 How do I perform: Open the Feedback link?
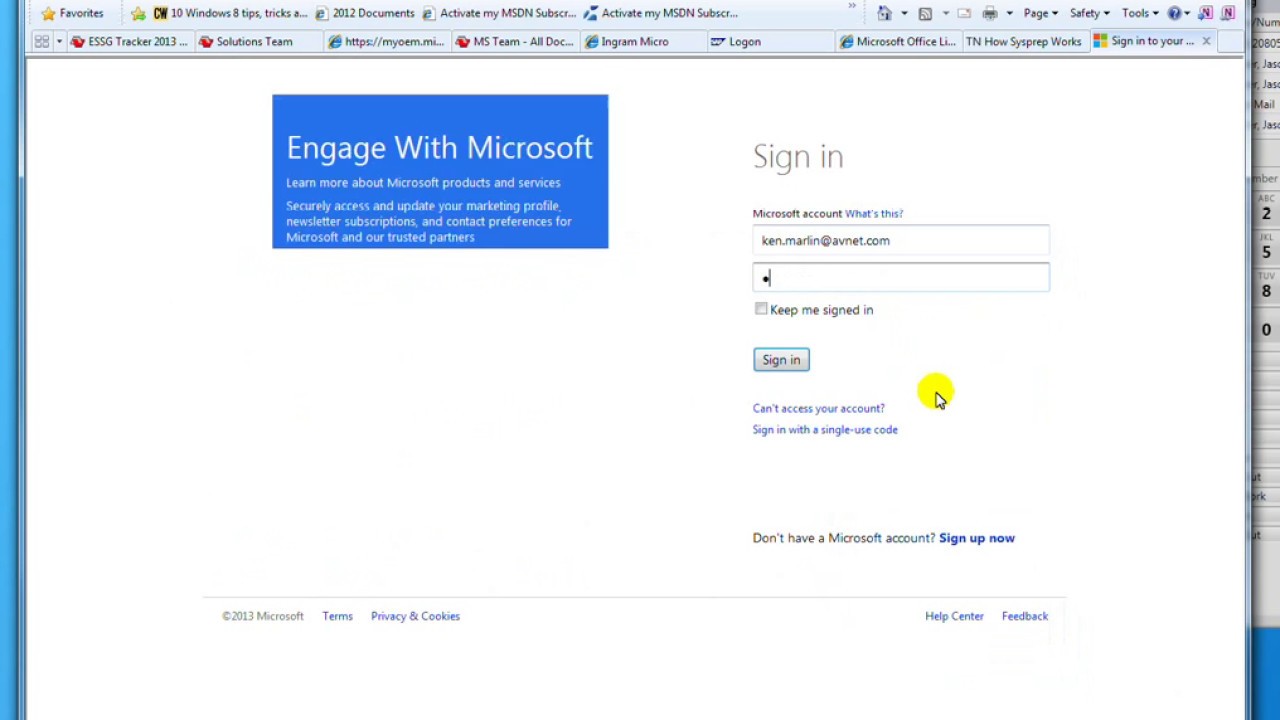pyautogui.click(x=1025, y=616)
